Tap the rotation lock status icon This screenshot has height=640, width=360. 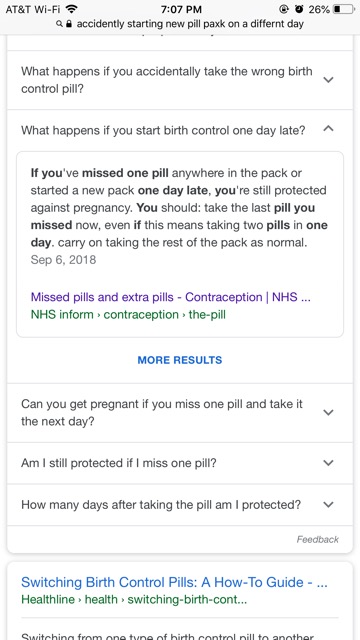coord(284,9)
